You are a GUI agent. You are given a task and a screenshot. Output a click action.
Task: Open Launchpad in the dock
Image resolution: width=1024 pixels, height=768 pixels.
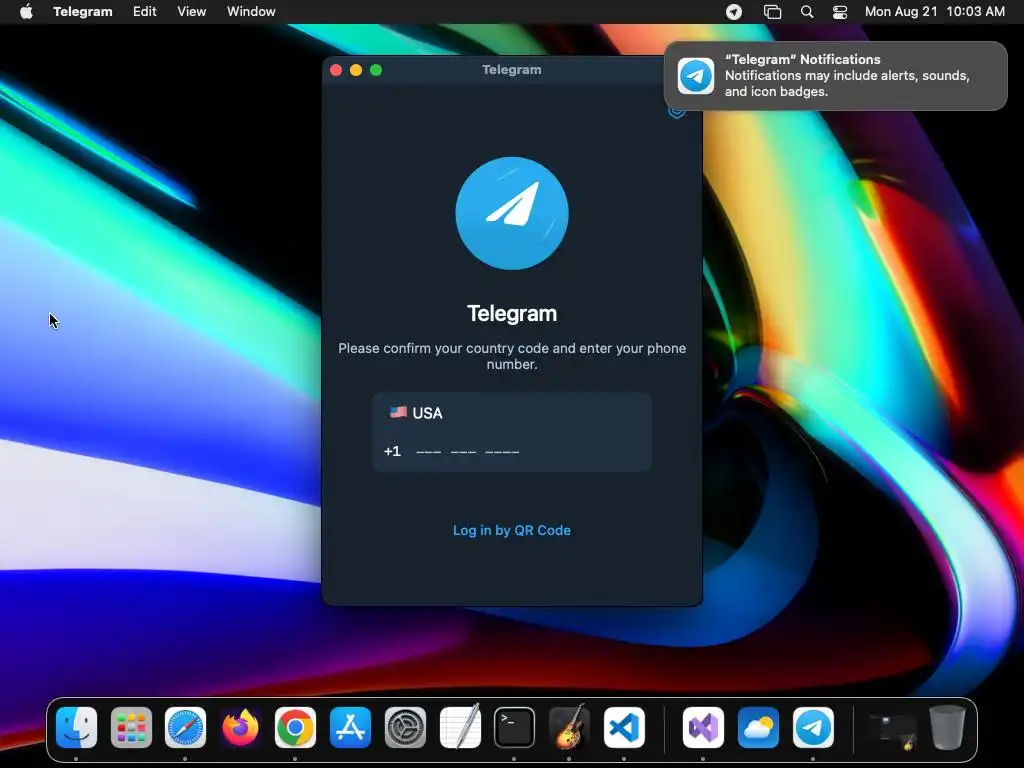(x=131, y=727)
